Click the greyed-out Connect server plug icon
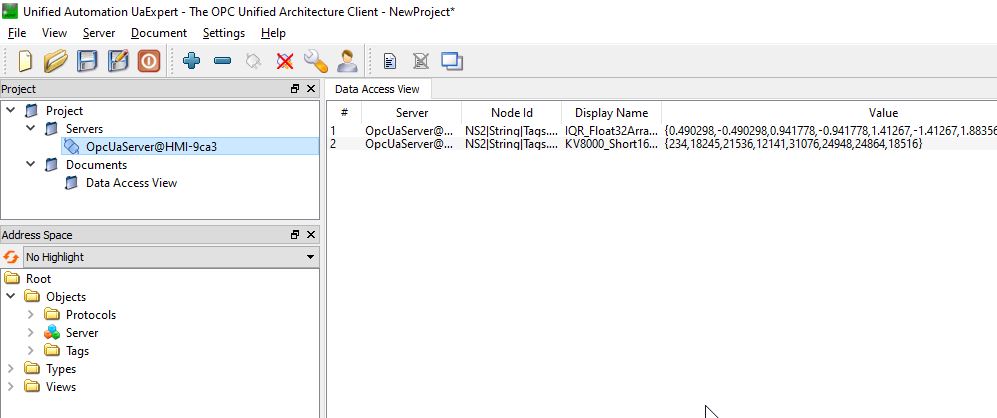Image resolution: width=997 pixels, height=418 pixels. [253, 61]
